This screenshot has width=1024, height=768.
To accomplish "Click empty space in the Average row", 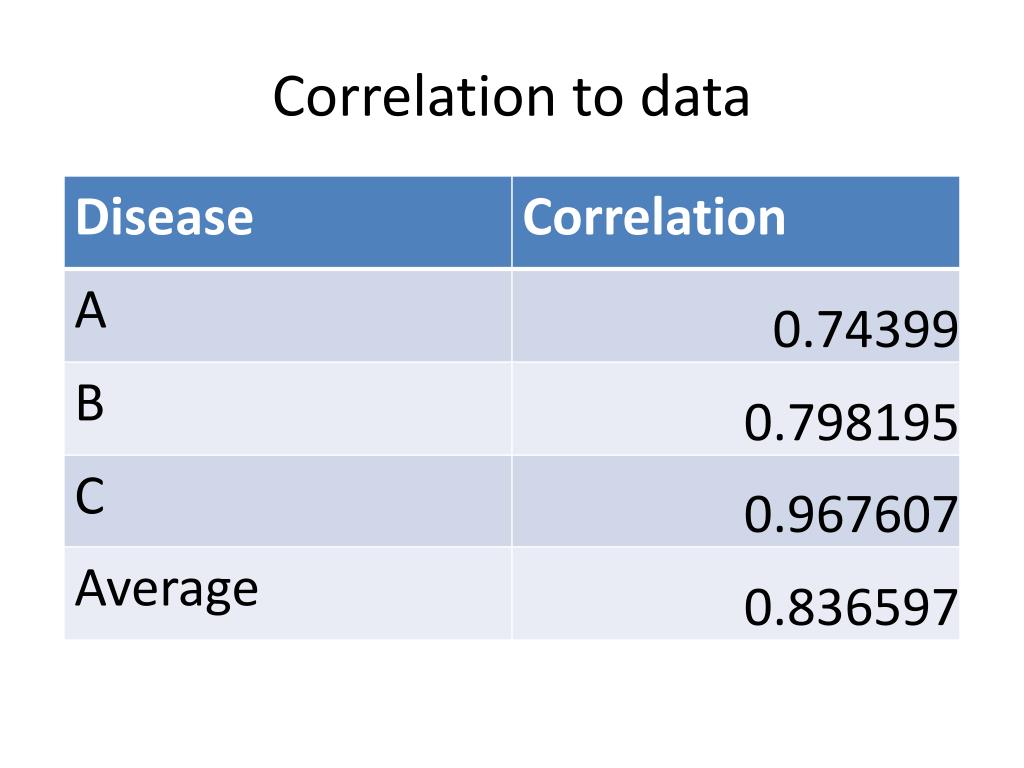I will pos(385,593).
